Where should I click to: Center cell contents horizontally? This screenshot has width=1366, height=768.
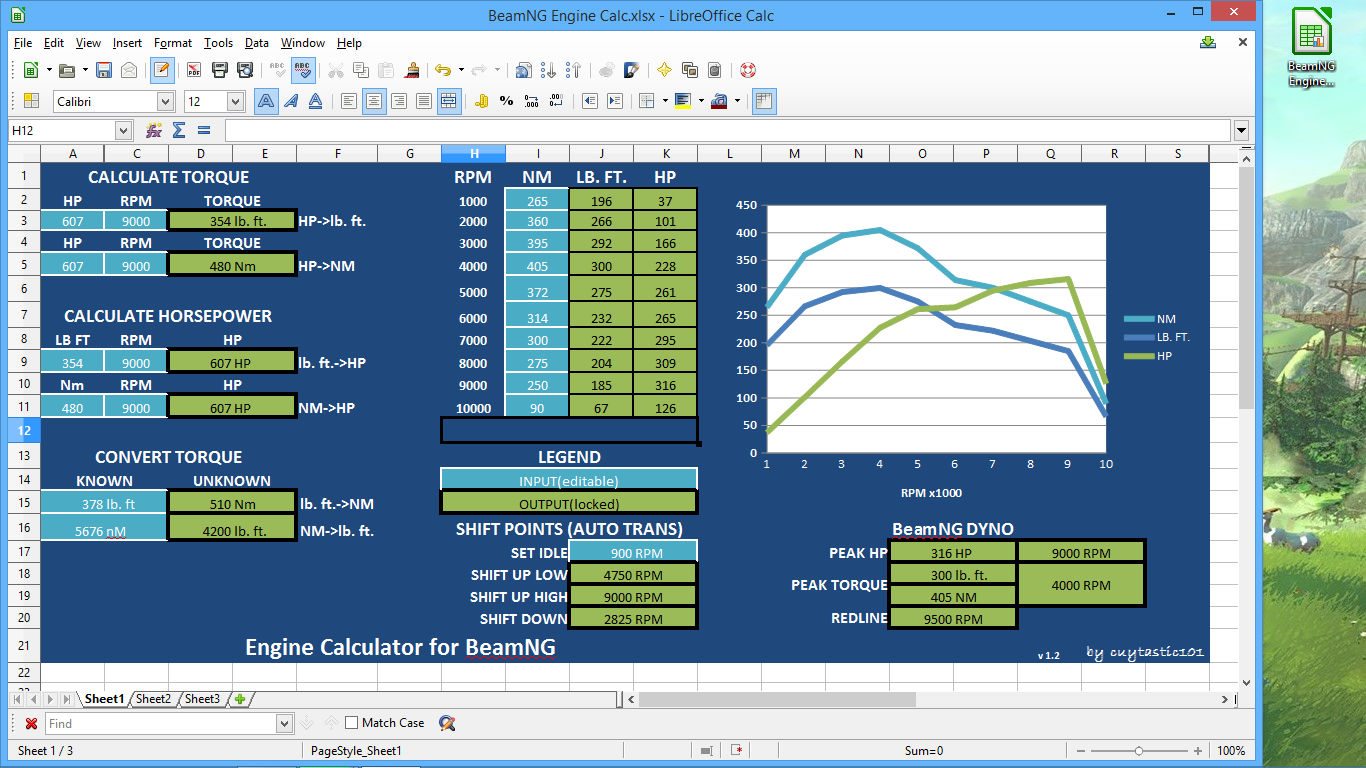pyautogui.click(x=374, y=101)
